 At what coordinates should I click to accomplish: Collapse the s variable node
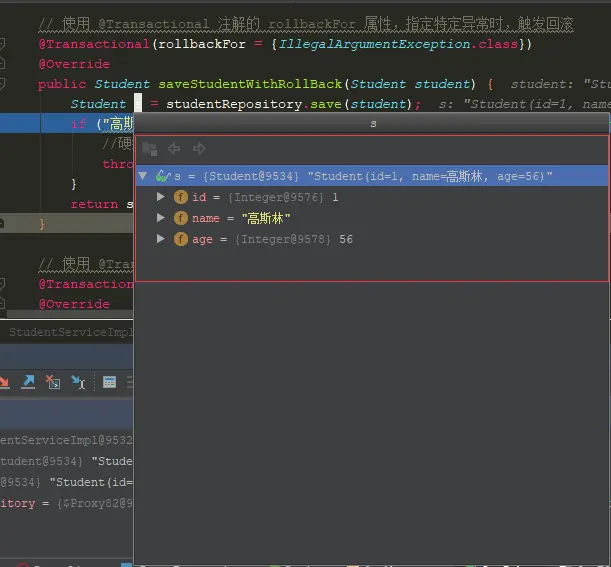click(x=143, y=176)
